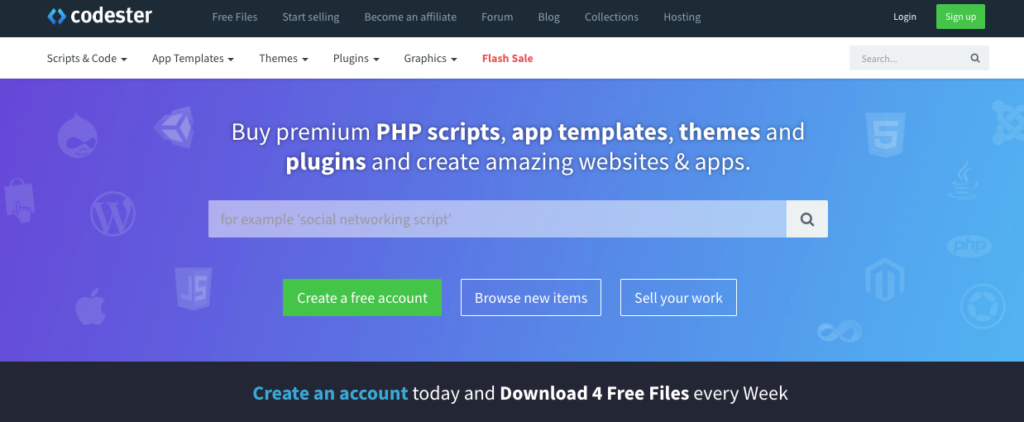Viewport: 1024px width, 422px height.
Task: Click the green Sign up button
Action: (960, 17)
